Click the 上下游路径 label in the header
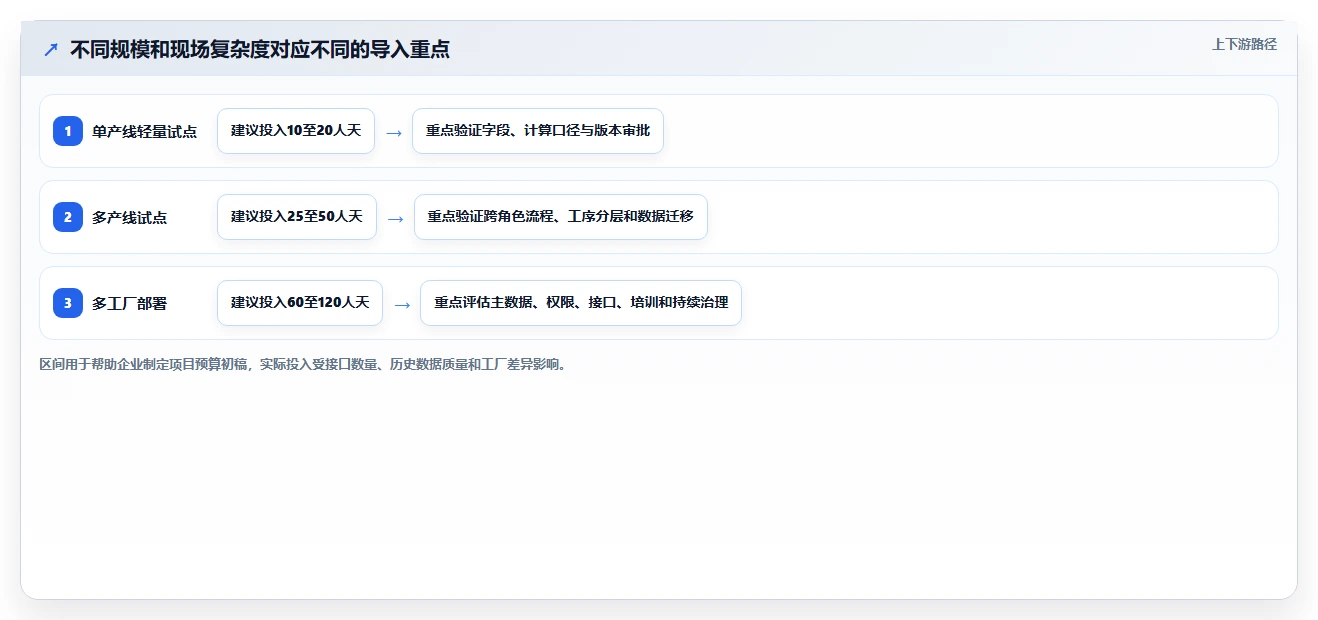Screen dimensions: 1318x620 tap(1244, 44)
